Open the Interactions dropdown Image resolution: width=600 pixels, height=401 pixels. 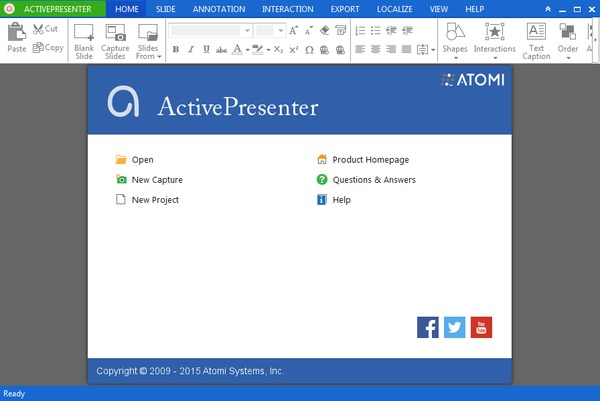494,40
